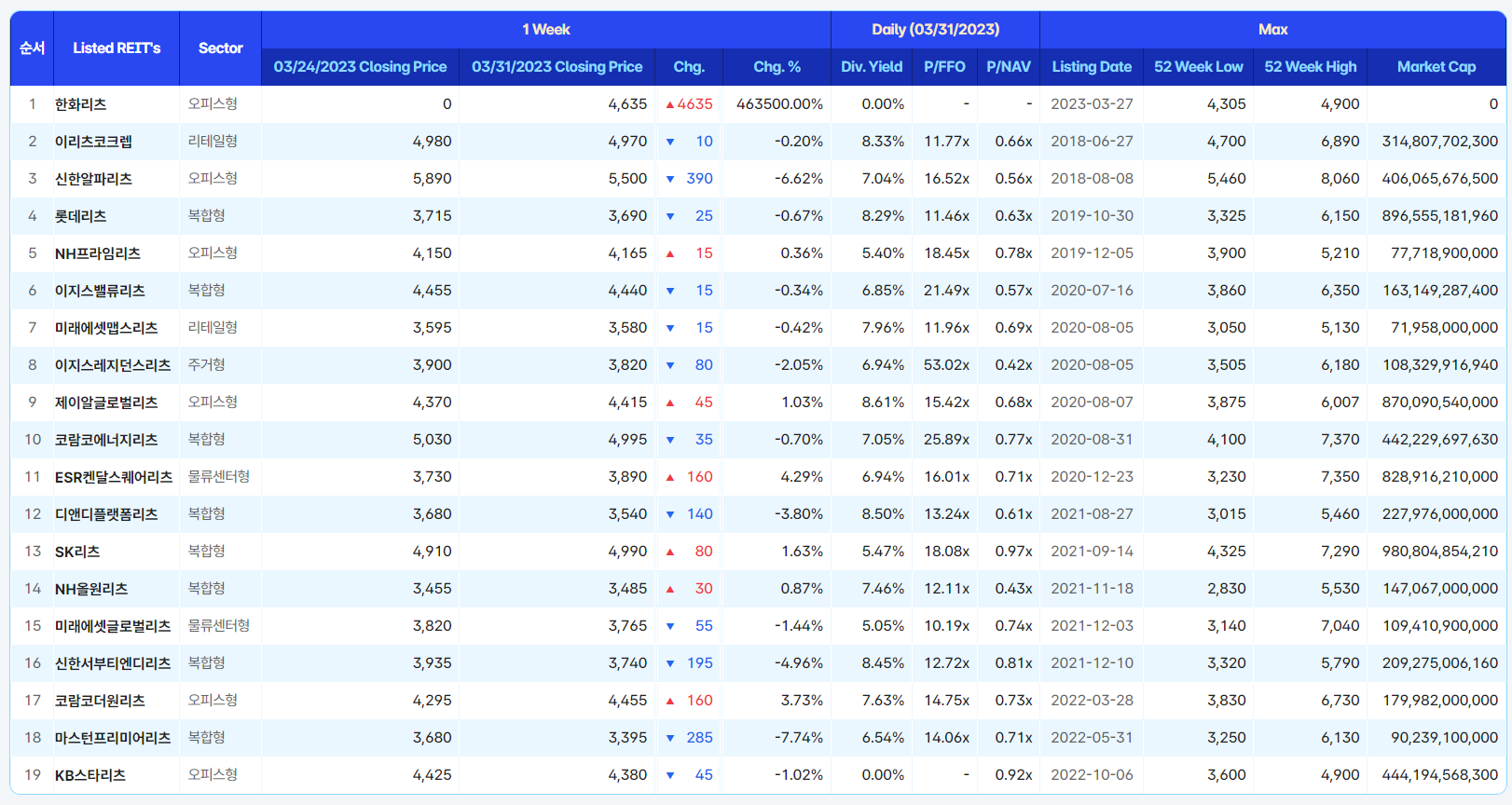Click the red up arrow in ESR켄달스퀘어리츠 row
Image resolution: width=1512 pixels, height=805 pixels.
(670, 477)
